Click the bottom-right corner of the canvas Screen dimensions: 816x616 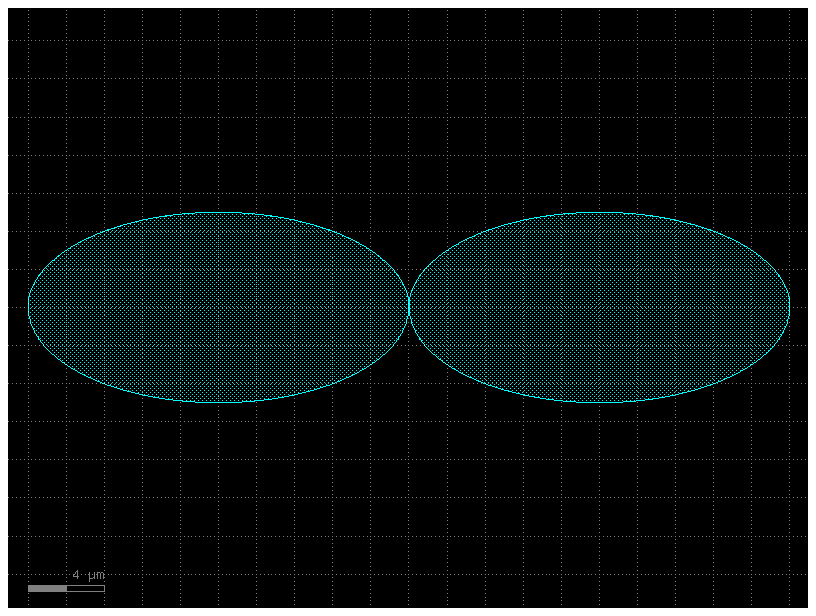click(x=805, y=604)
